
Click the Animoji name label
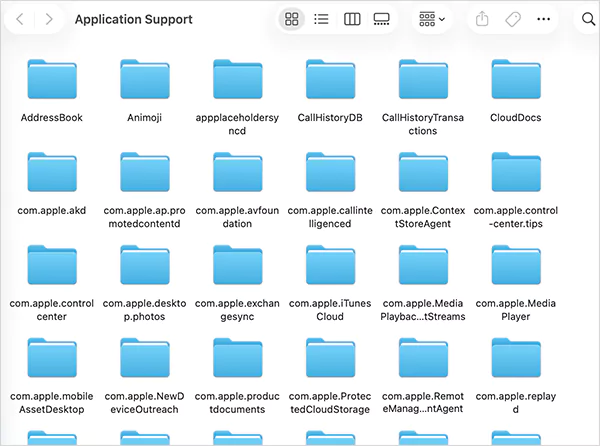pyautogui.click(x=145, y=117)
